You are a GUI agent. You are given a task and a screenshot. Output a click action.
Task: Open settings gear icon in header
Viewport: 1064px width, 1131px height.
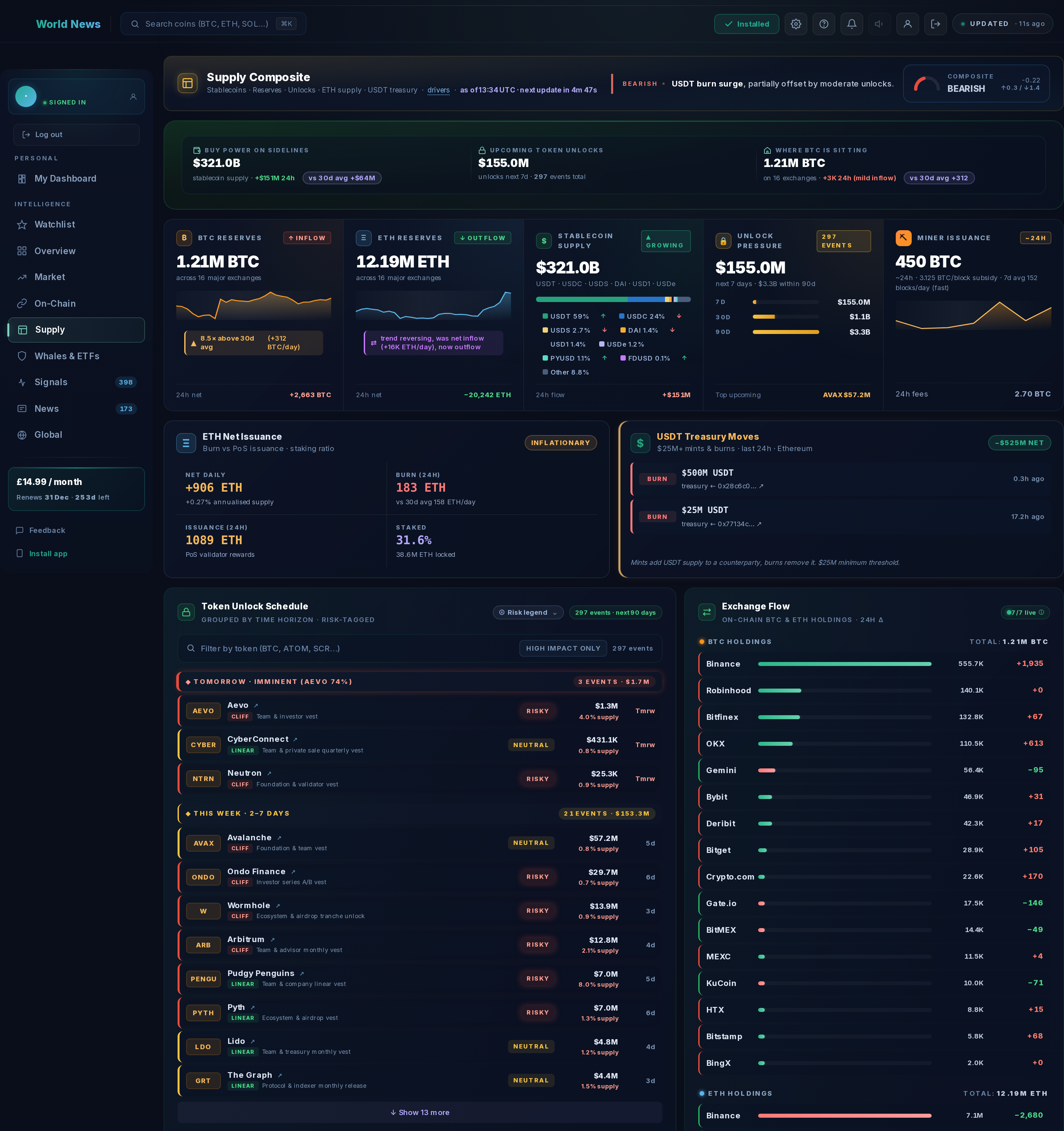pyautogui.click(x=796, y=24)
